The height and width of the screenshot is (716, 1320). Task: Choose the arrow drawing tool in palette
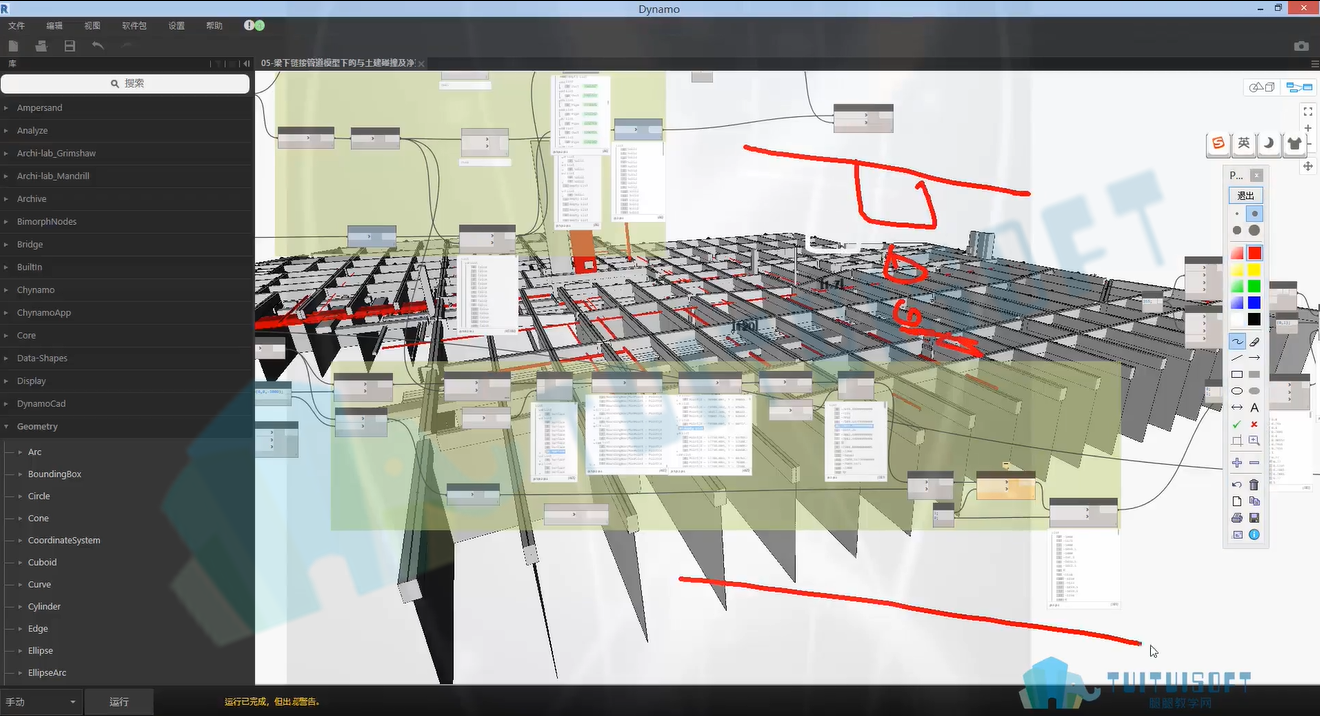coord(1254,358)
